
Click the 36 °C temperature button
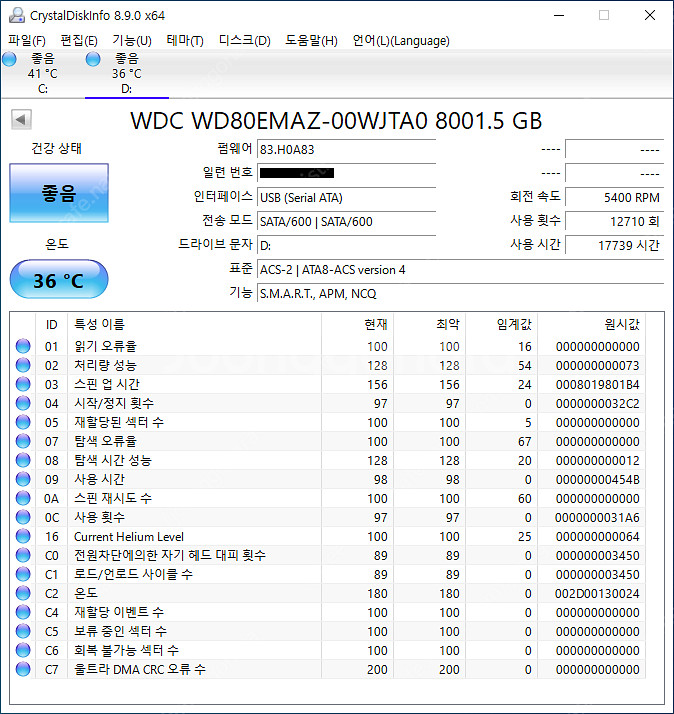[x=59, y=279]
